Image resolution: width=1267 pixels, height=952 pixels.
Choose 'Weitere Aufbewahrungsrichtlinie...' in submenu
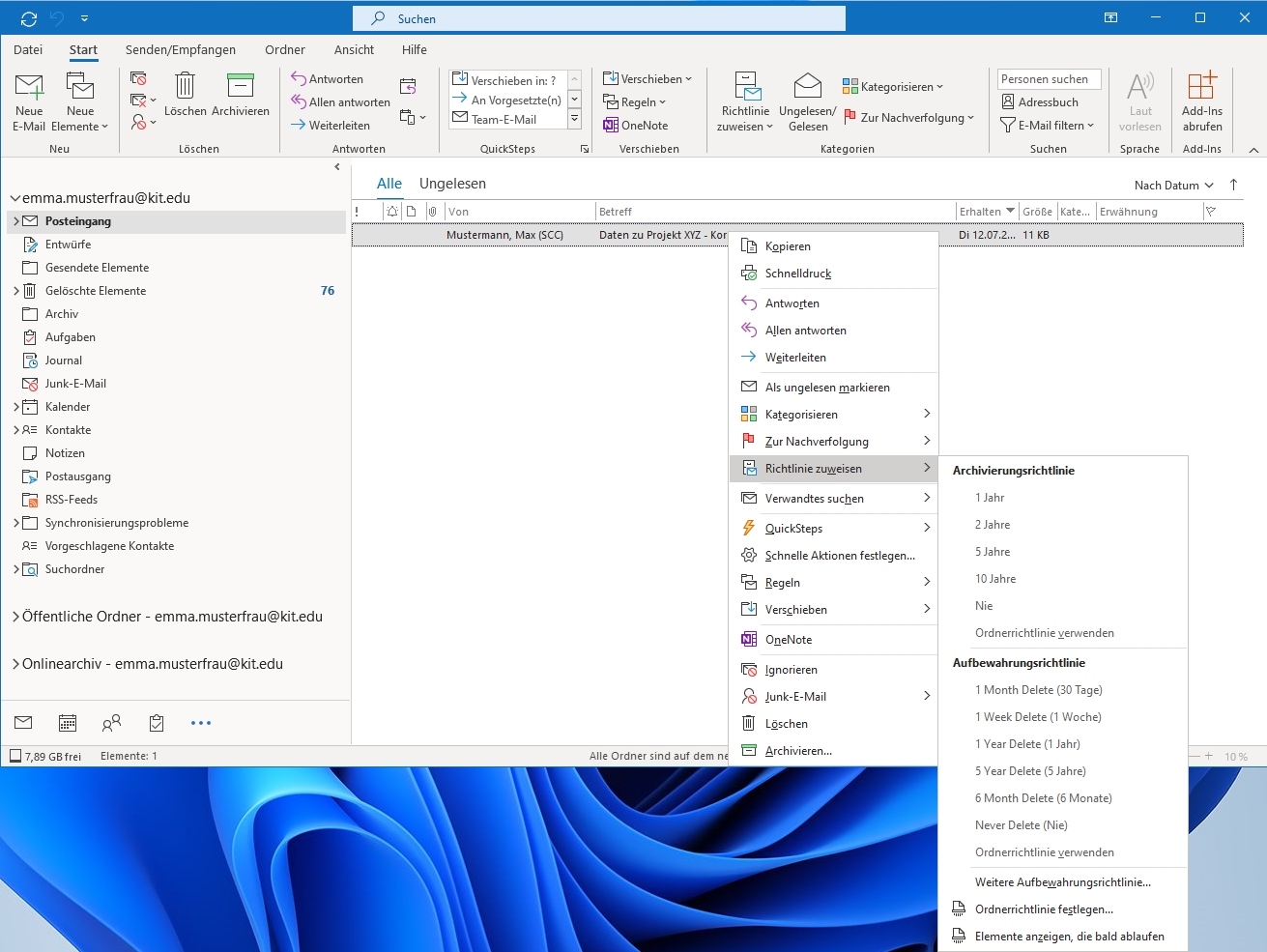1062,882
